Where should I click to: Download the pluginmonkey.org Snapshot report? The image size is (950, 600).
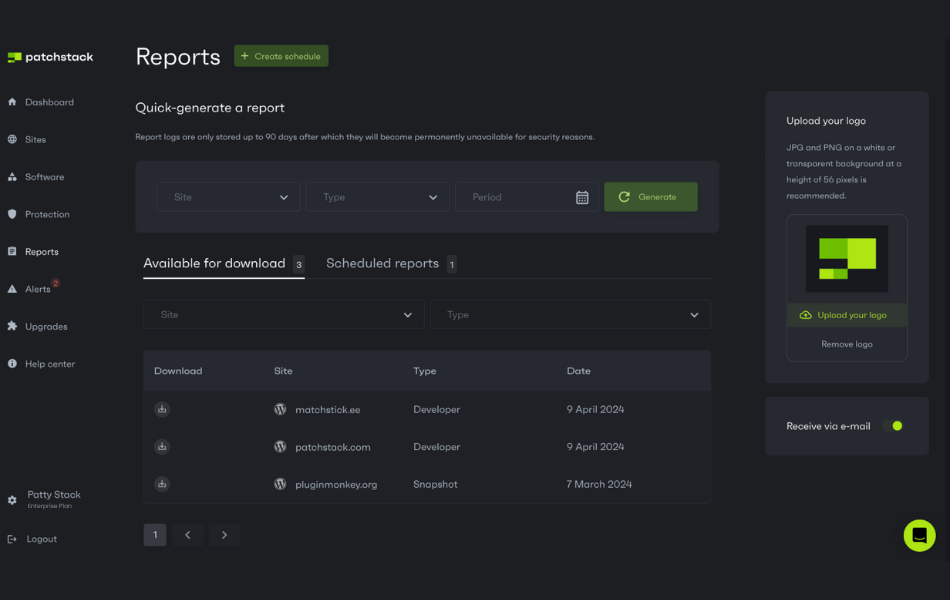[162, 484]
